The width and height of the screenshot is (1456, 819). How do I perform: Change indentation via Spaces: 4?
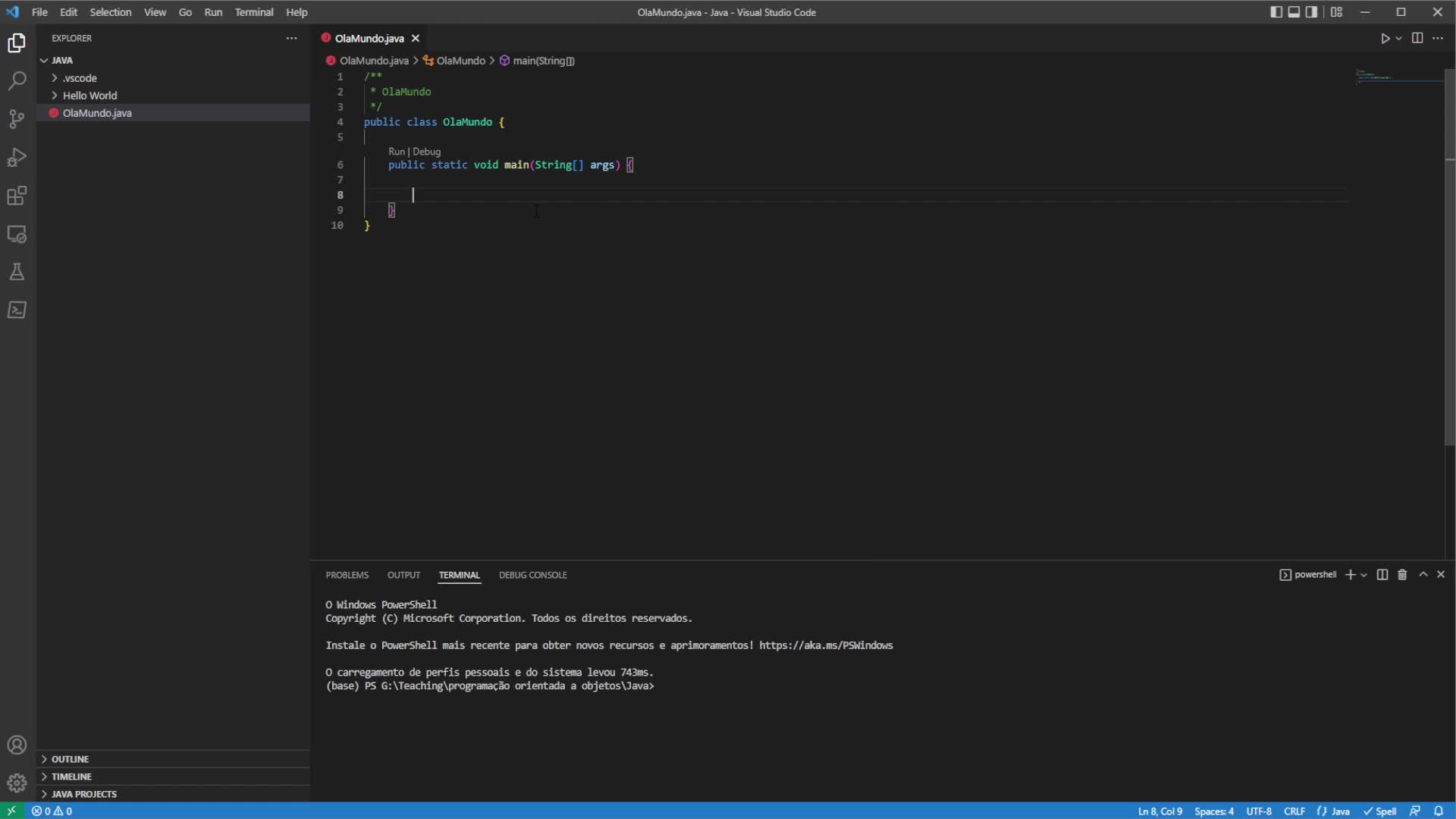[x=1214, y=811]
